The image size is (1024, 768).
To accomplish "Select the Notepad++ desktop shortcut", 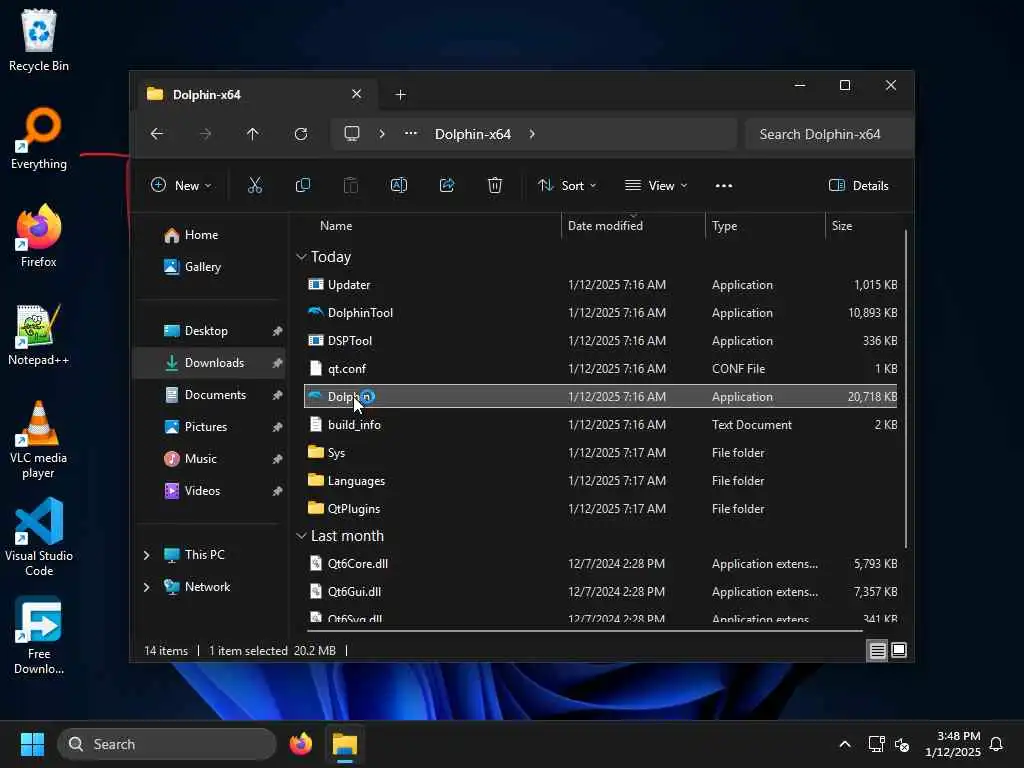I will 39,334.
